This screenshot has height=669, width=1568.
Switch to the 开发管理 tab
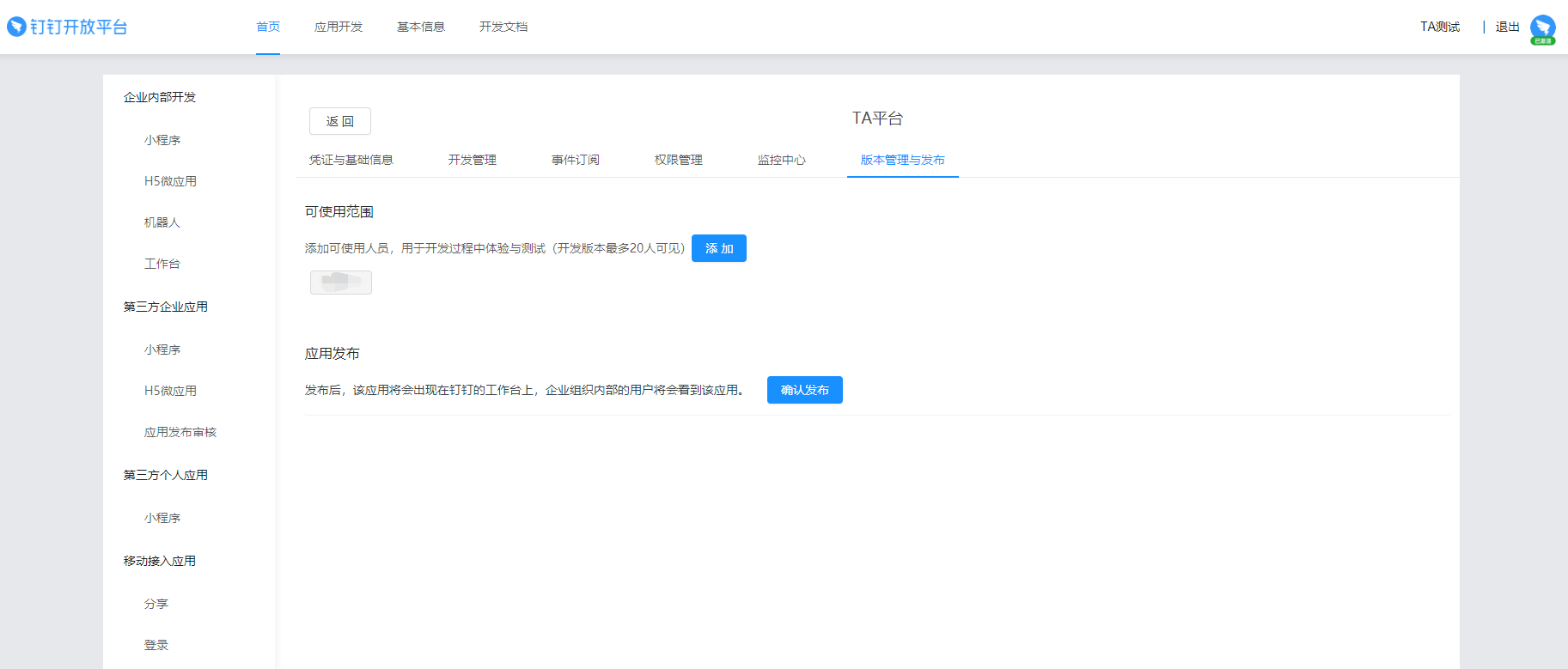473,160
